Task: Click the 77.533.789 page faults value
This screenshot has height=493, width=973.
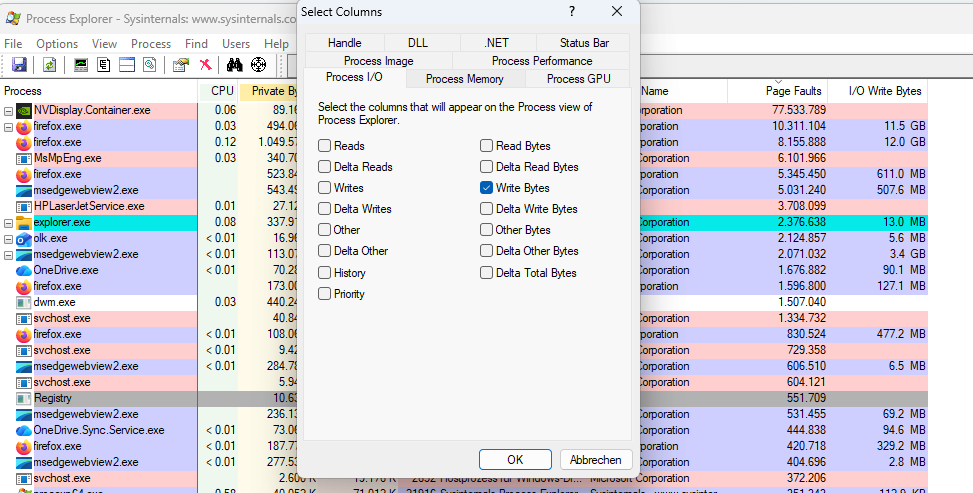Action: point(799,111)
